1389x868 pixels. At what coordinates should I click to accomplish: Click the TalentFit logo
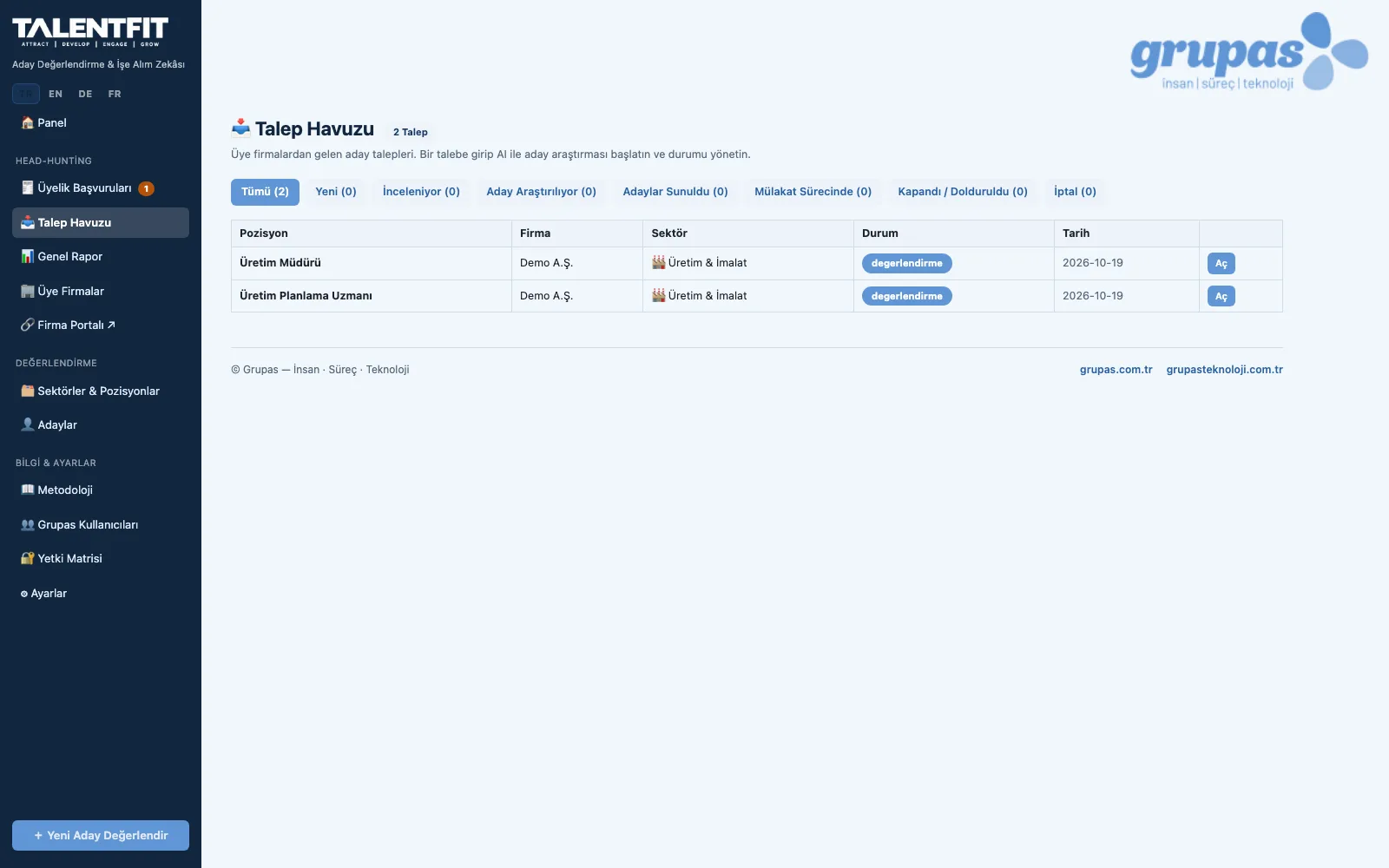(x=90, y=32)
